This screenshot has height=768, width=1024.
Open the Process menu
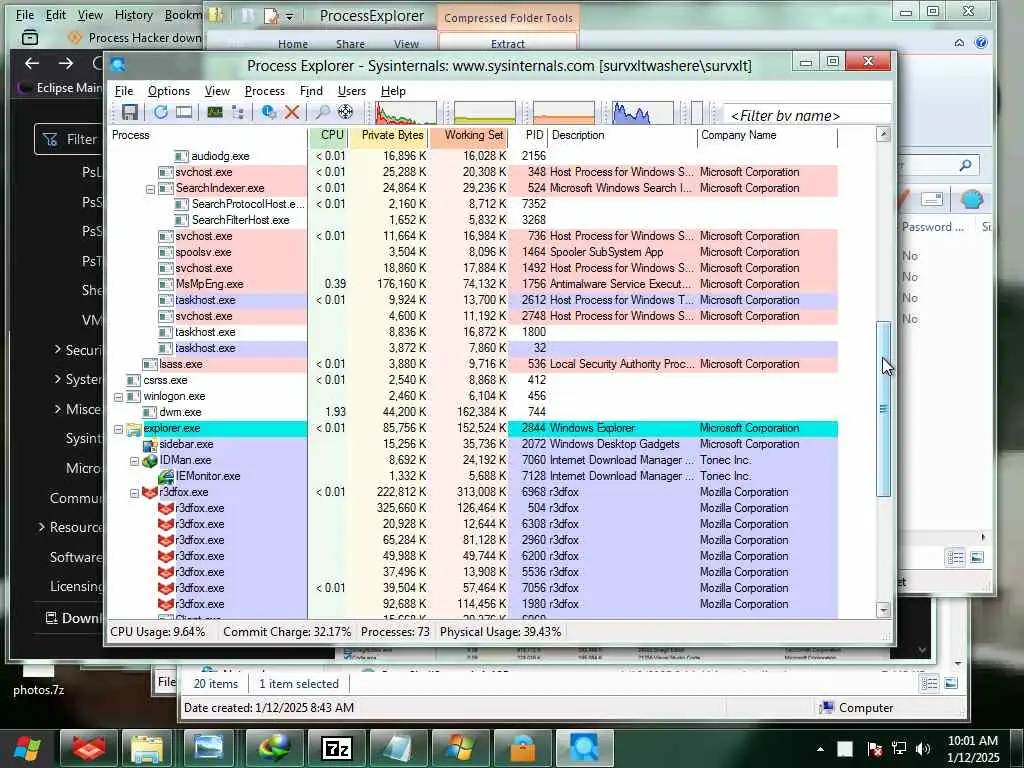(x=264, y=91)
